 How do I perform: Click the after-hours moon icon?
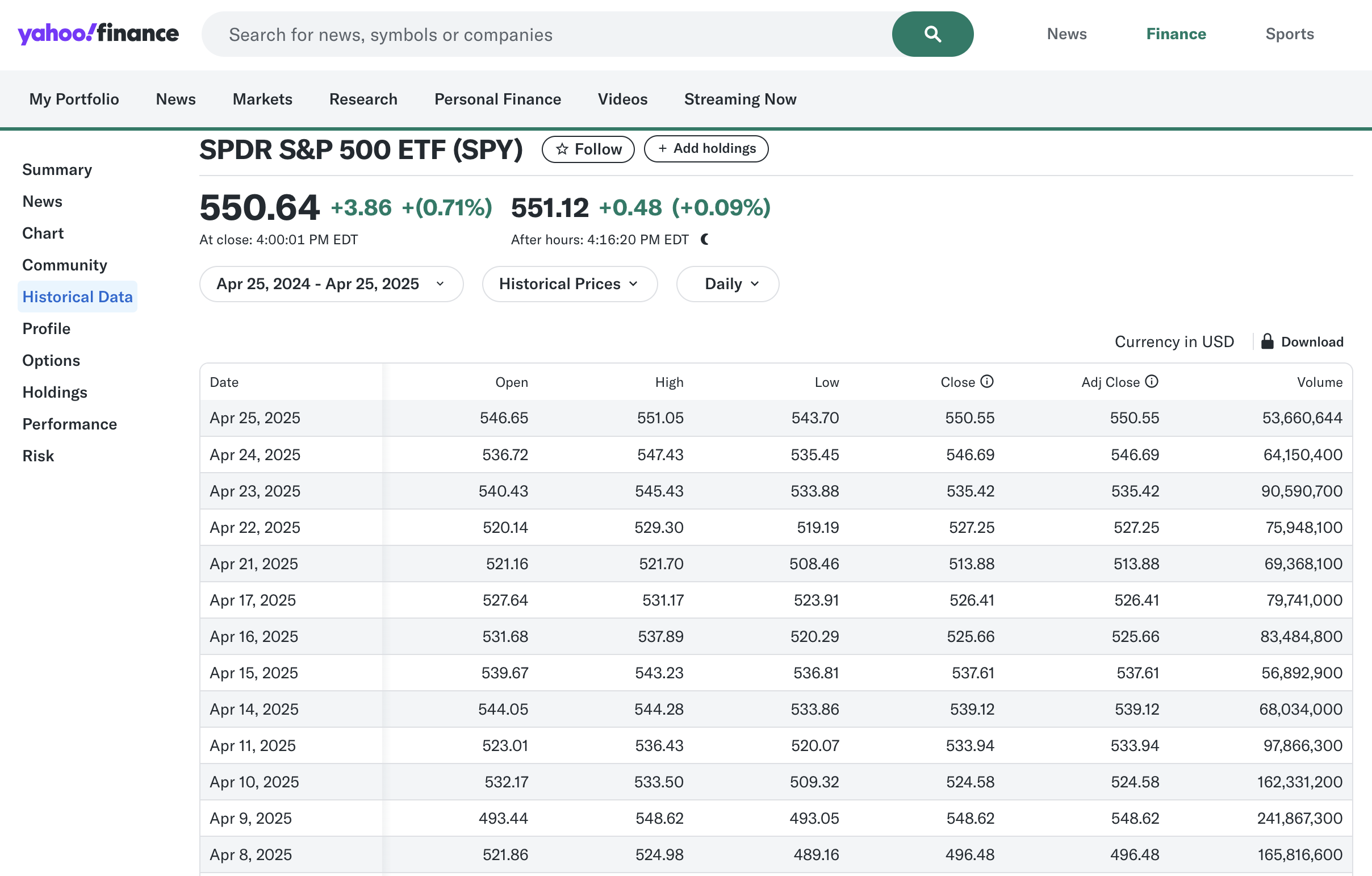(705, 239)
